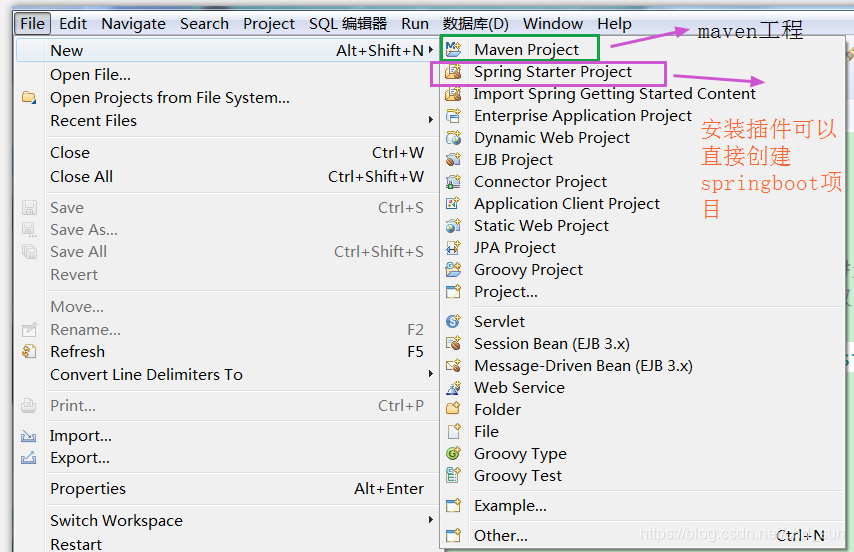Click the Session Bean (EJB 3.x) icon
The height and width of the screenshot is (552, 854).
(453, 344)
